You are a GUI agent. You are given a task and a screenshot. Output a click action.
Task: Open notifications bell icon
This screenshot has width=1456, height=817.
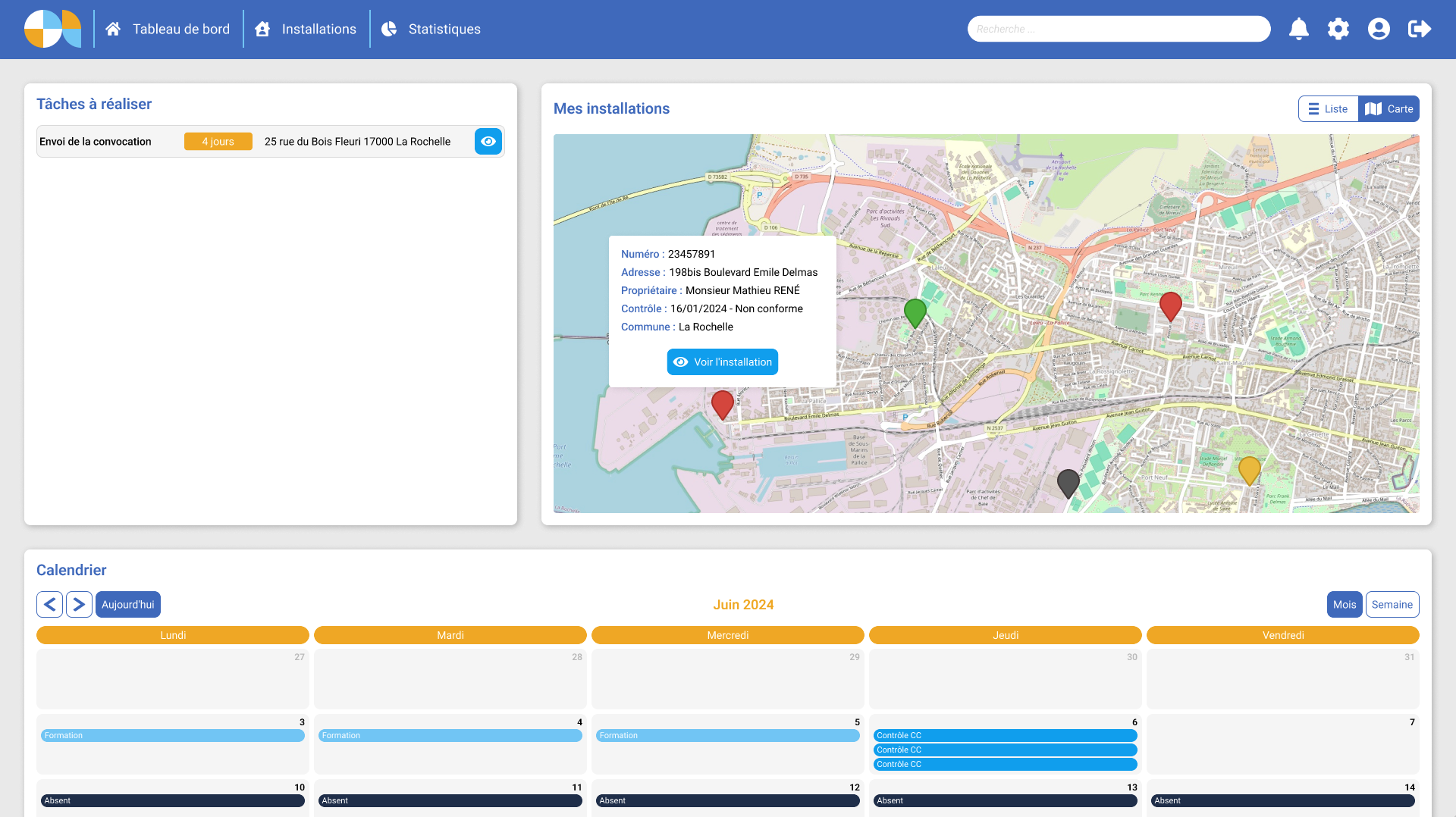(x=1299, y=29)
